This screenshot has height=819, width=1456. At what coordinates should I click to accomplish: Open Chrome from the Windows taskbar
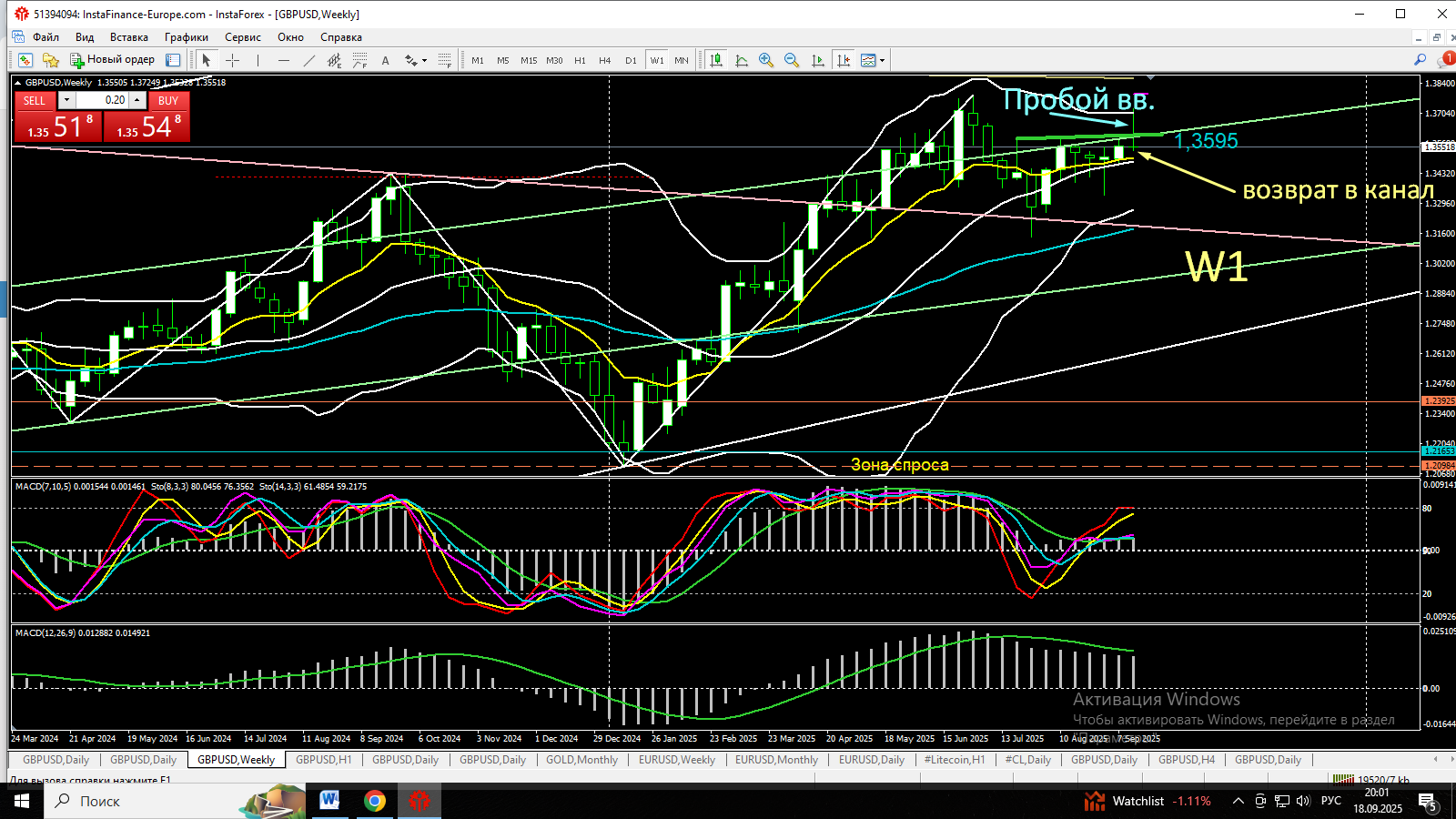375,801
